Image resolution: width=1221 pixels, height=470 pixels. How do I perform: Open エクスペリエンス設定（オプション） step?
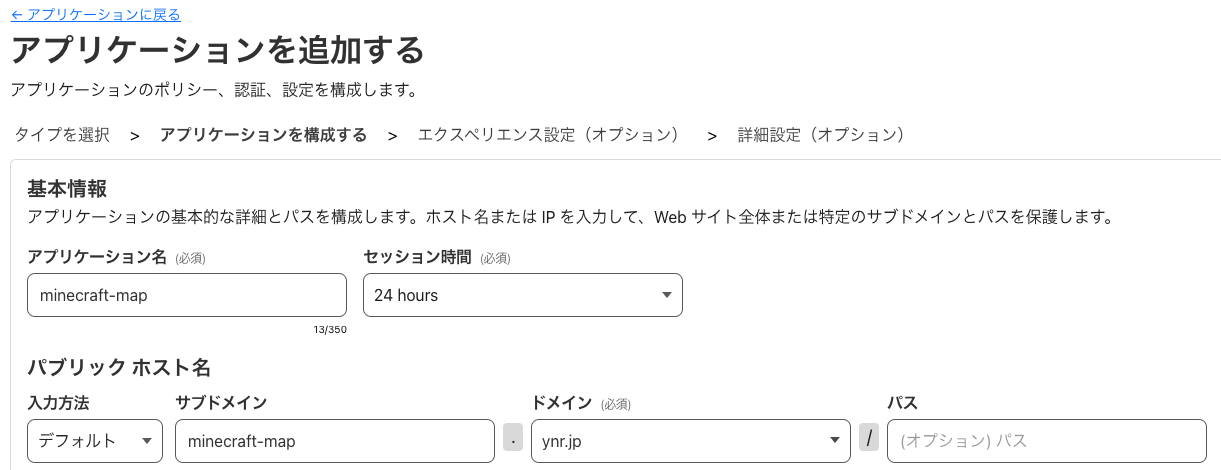tap(548, 135)
